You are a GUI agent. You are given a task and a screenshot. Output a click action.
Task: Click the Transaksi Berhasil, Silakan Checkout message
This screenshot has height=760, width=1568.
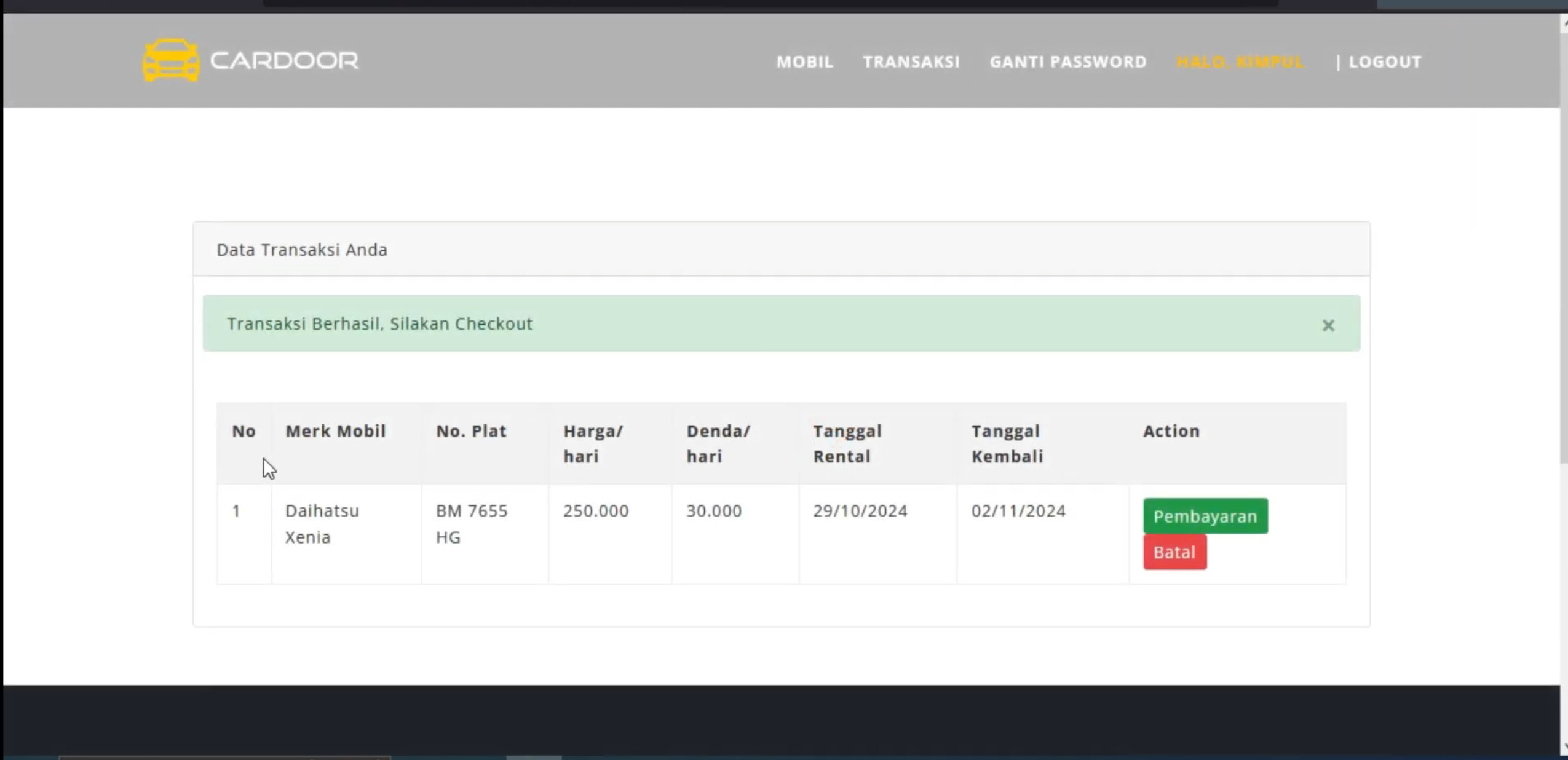[379, 323]
